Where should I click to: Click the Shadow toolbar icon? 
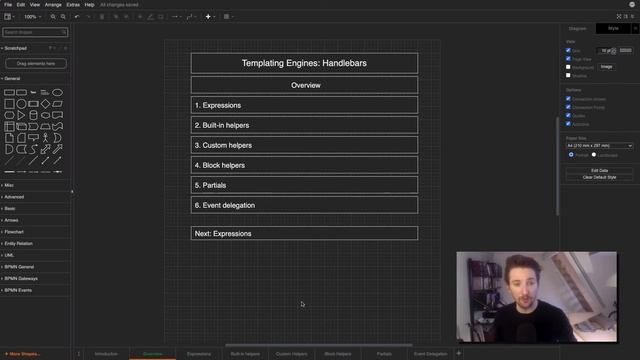click(160, 17)
